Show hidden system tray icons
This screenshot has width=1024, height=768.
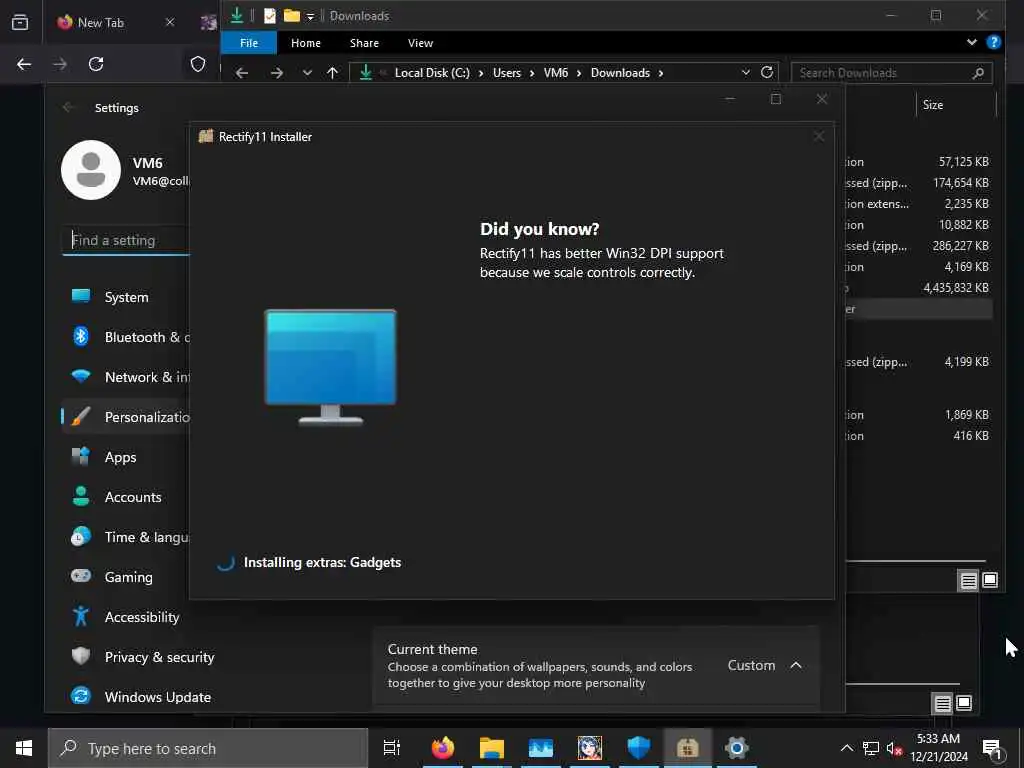click(846, 748)
